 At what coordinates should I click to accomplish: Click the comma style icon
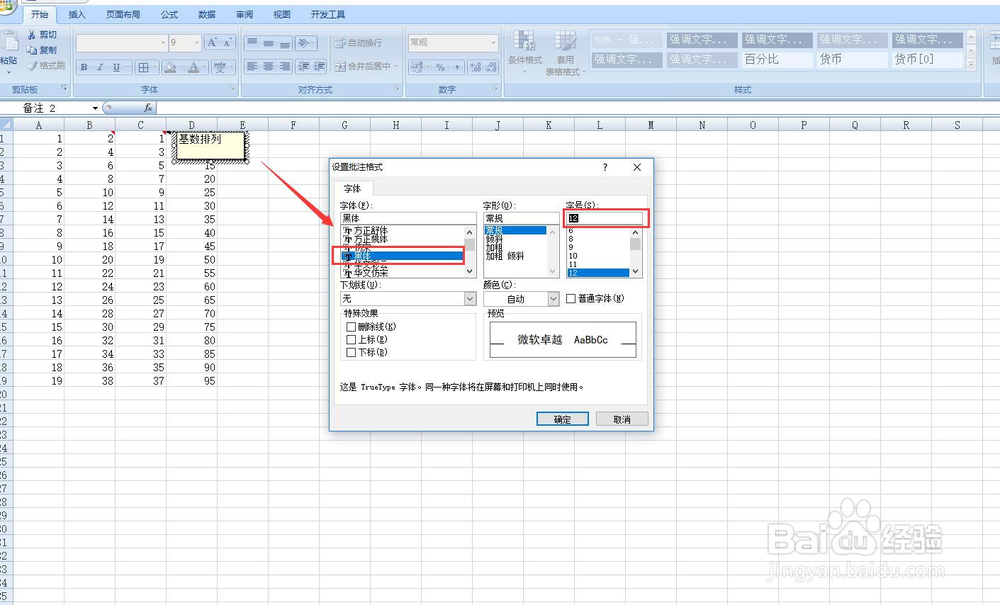457,67
